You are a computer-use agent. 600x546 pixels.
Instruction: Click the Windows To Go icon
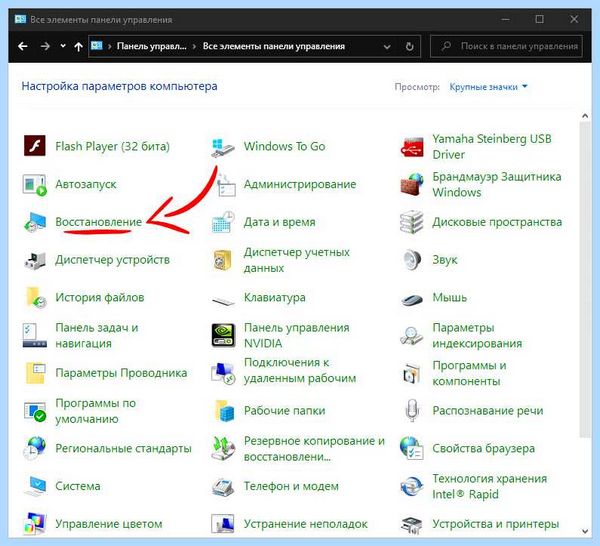(223, 147)
